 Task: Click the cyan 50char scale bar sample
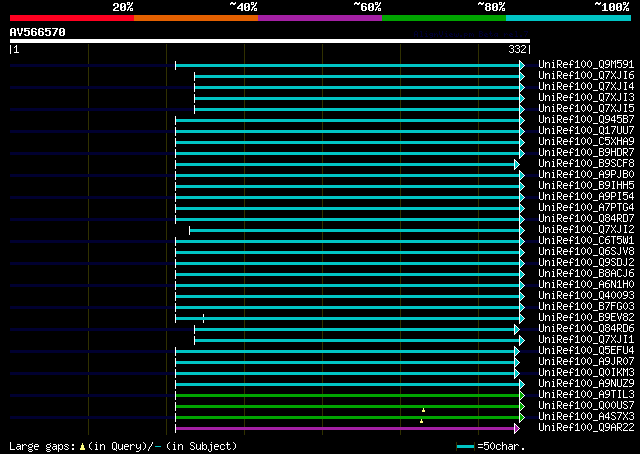466,446
